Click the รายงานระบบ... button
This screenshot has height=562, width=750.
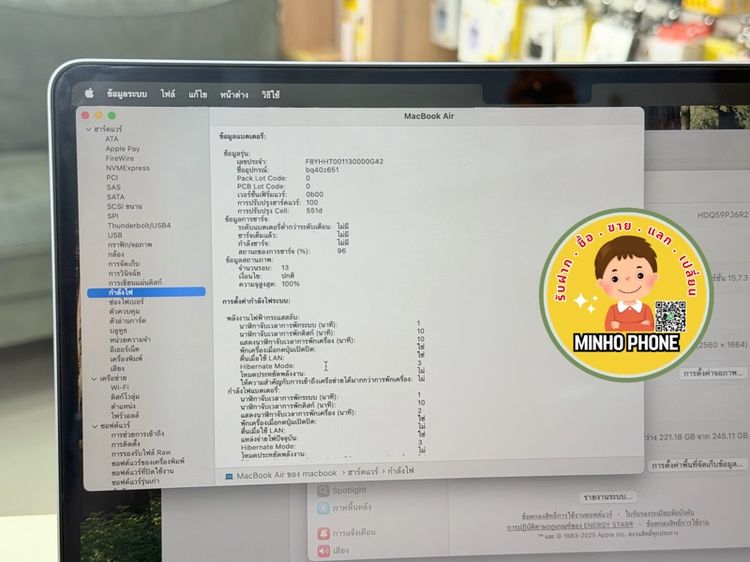coord(607,497)
